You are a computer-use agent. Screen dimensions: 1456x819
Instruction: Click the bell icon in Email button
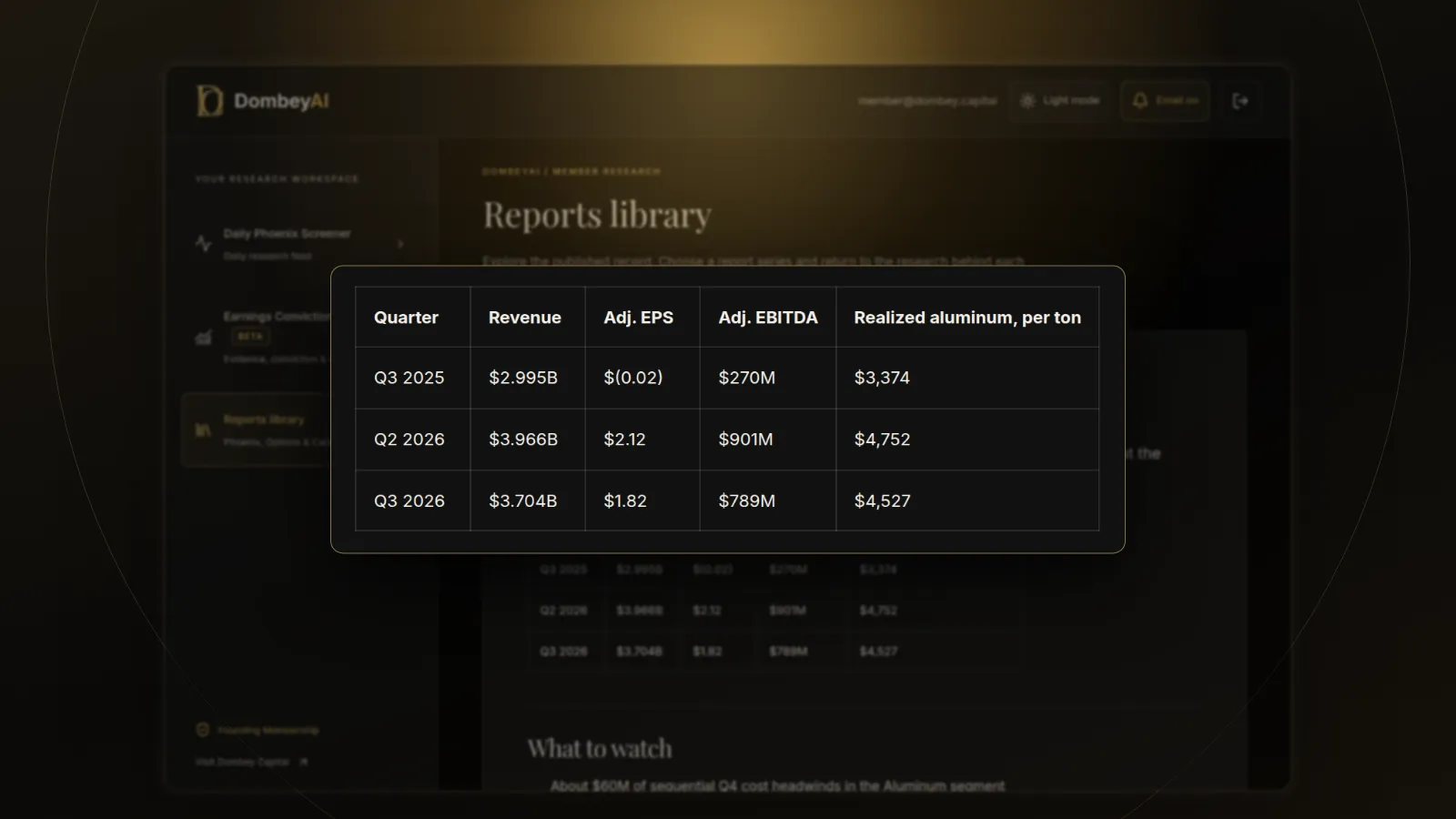(1139, 100)
